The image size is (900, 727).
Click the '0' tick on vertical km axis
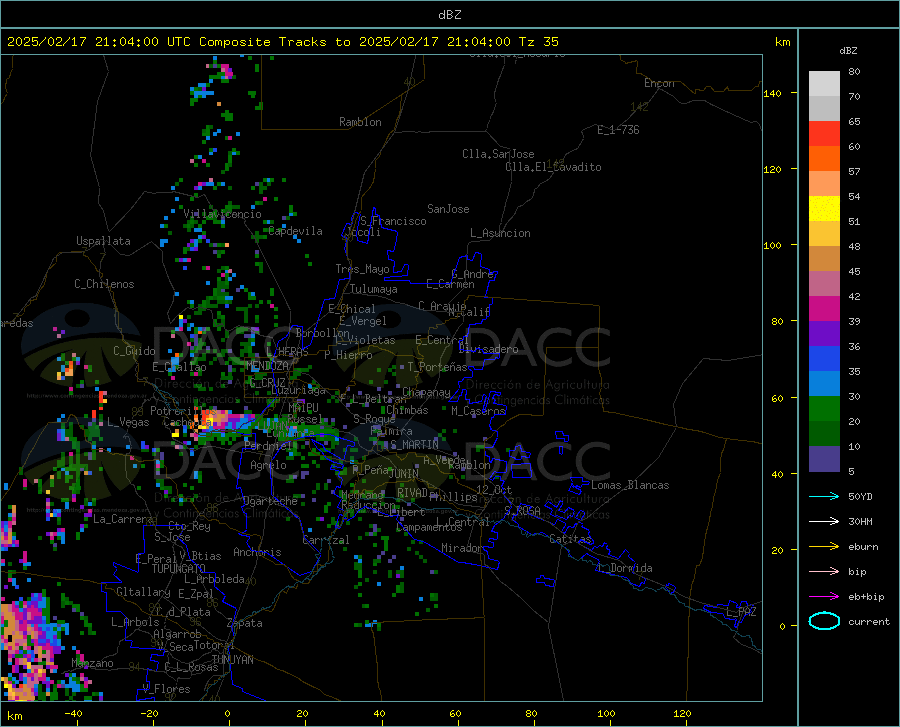[782, 626]
